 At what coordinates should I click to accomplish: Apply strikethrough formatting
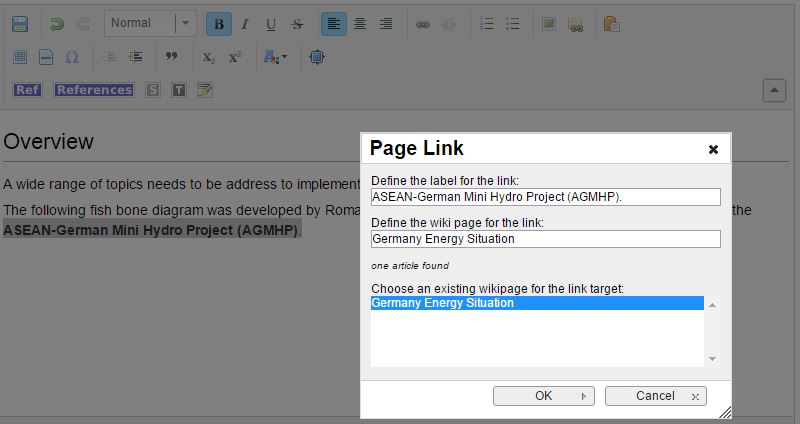click(296, 24)
